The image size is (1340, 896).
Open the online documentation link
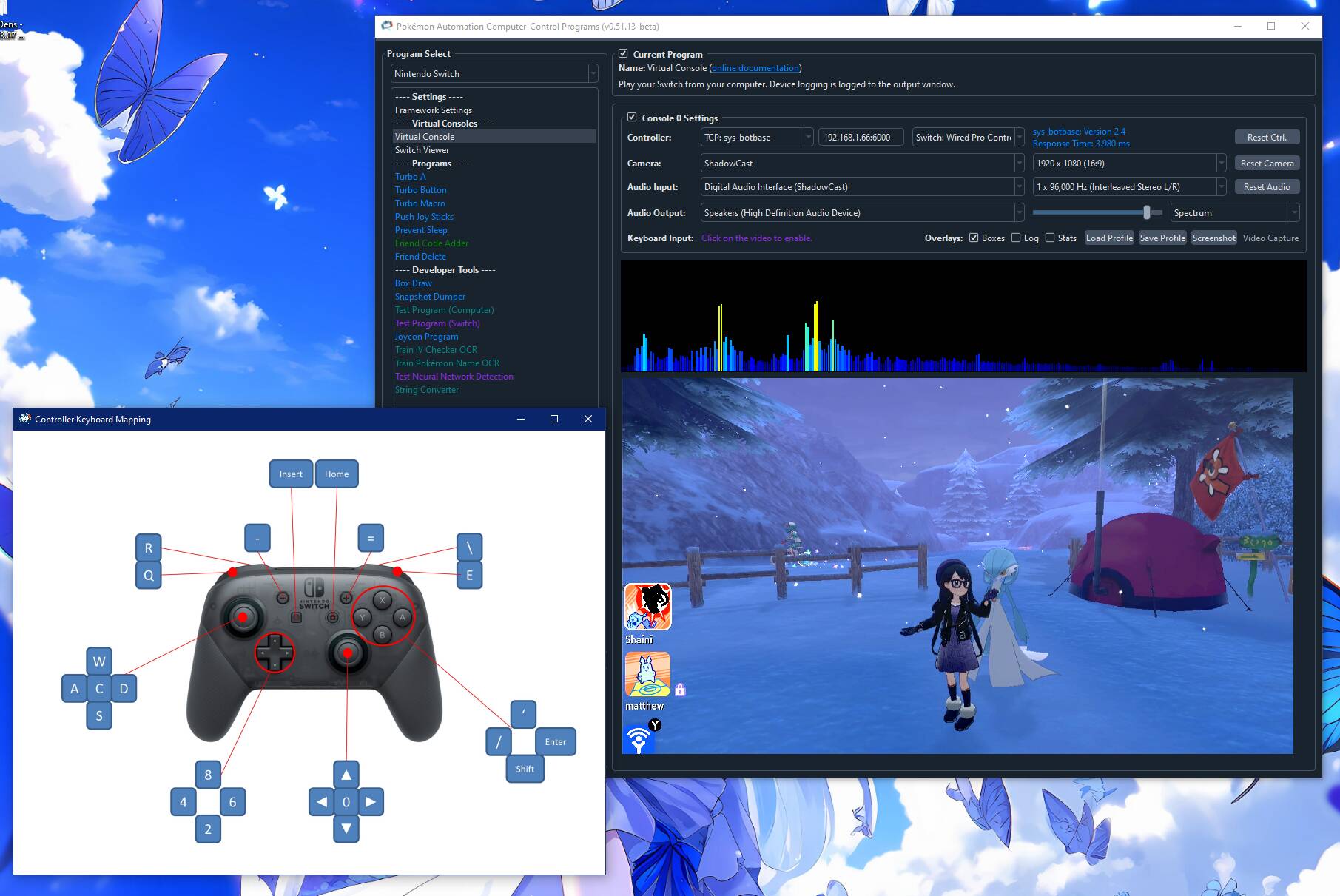coord(755,68)
